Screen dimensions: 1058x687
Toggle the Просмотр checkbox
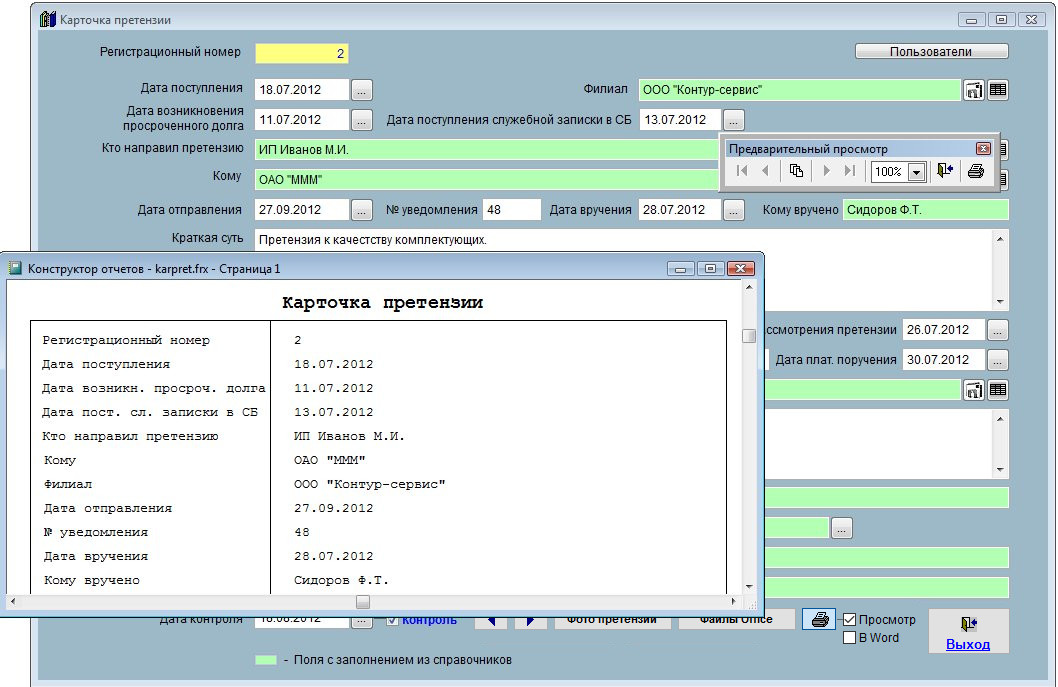click(850, 620)
